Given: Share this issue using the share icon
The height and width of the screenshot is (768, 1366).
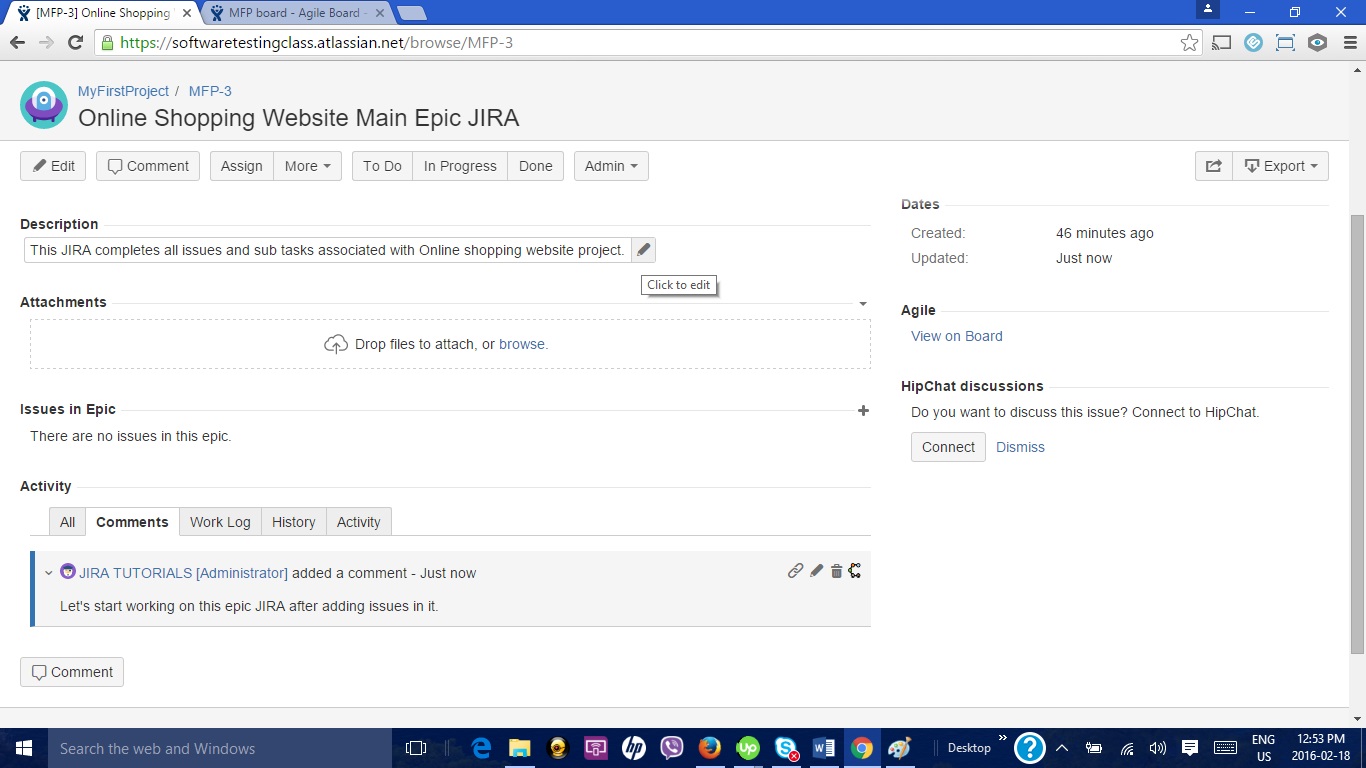Looking at the screenshot, I should click(x=1213, y=166).
